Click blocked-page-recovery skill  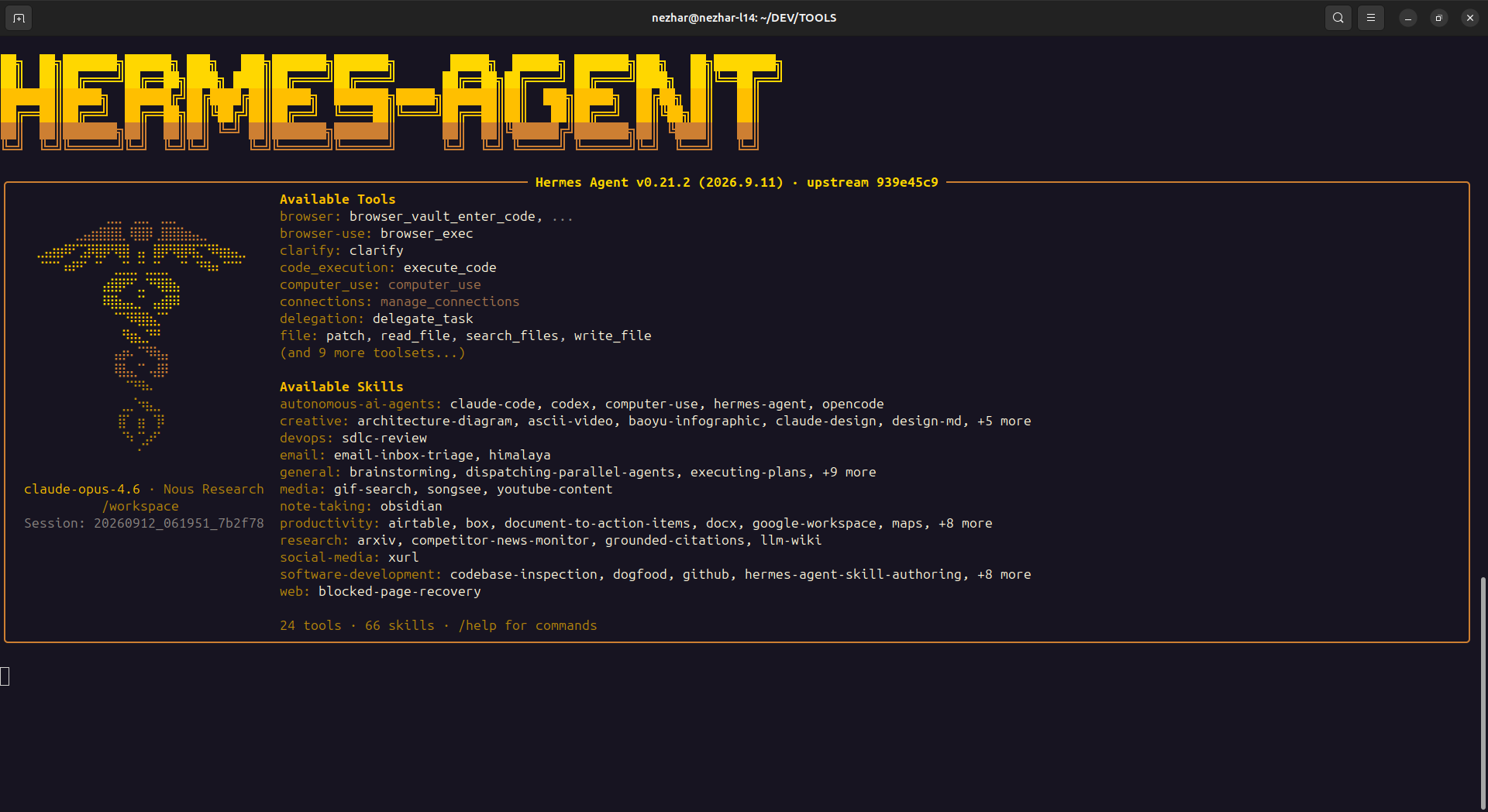tap(399, 591)
